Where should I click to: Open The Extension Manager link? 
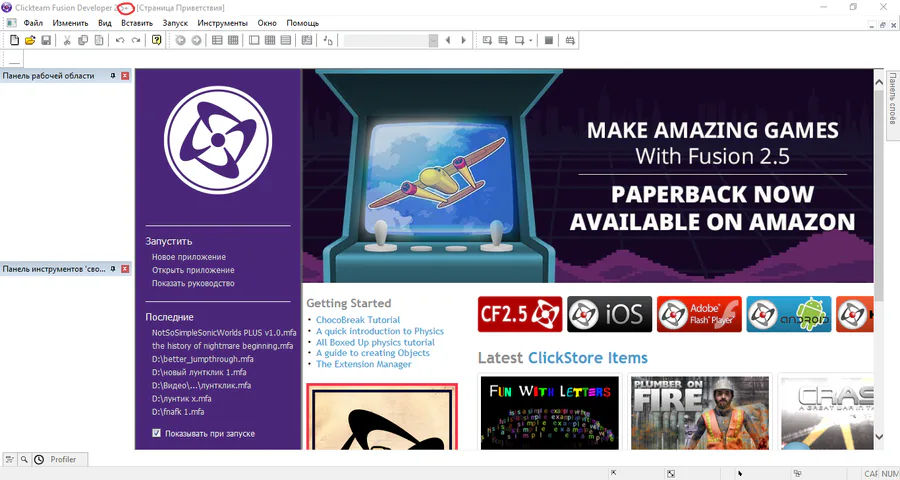[x=363, y=364]
